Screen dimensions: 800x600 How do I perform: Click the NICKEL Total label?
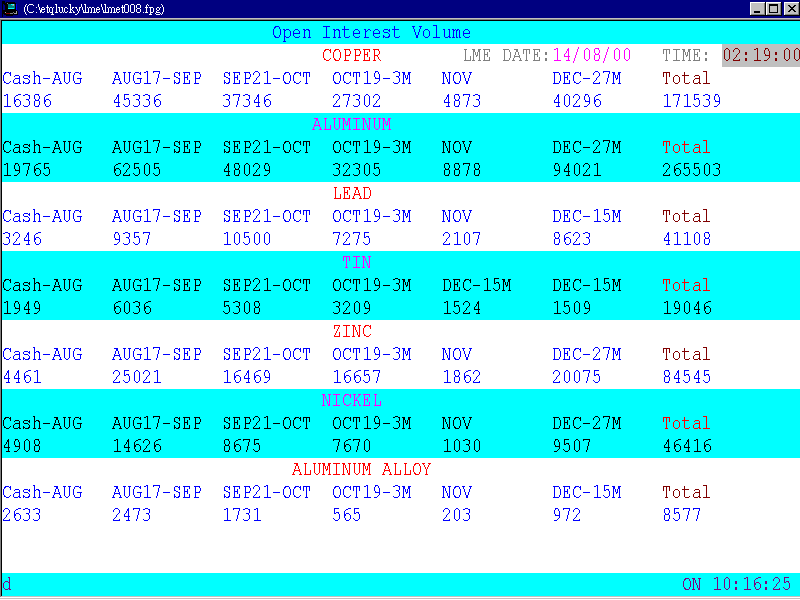[686, 423]
